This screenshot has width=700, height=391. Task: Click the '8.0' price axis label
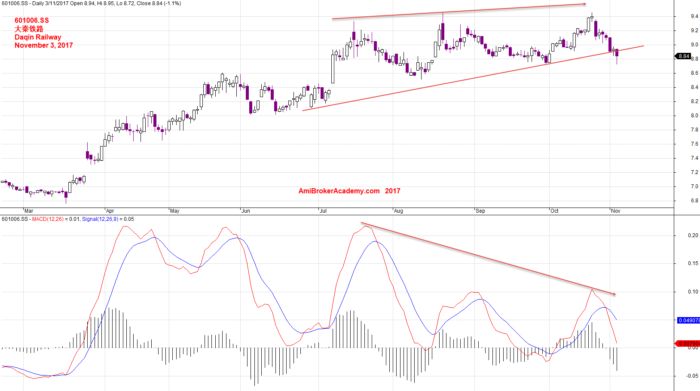(x=694, y=115)
